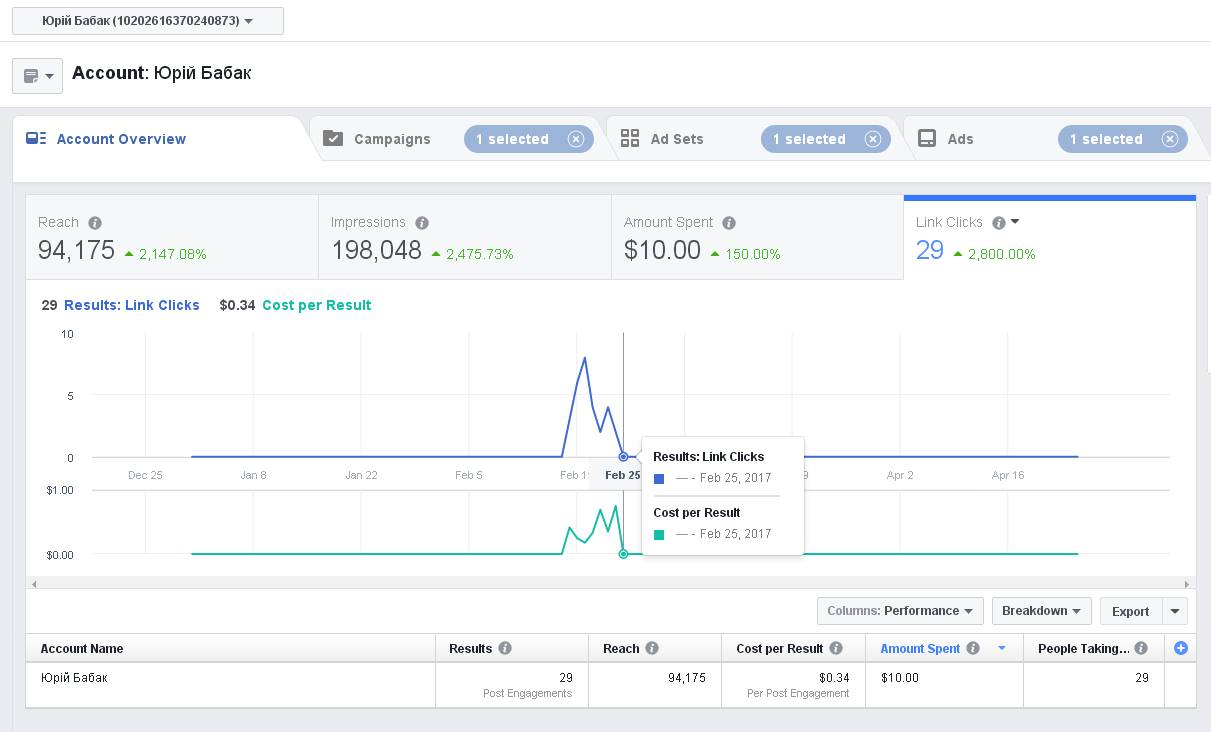The image size is (1211, 732).
Task: Switch to the Ad Sets tab
Action: point(676,139)
